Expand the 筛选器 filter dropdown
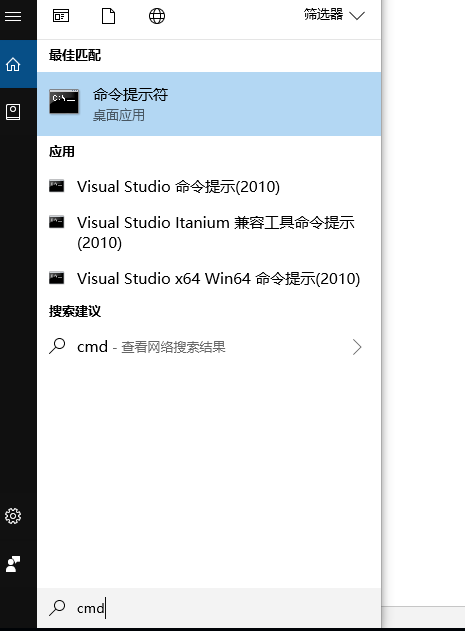Viewport: 465px width, 631px height. pyautogui.click(x=334, y=15)
